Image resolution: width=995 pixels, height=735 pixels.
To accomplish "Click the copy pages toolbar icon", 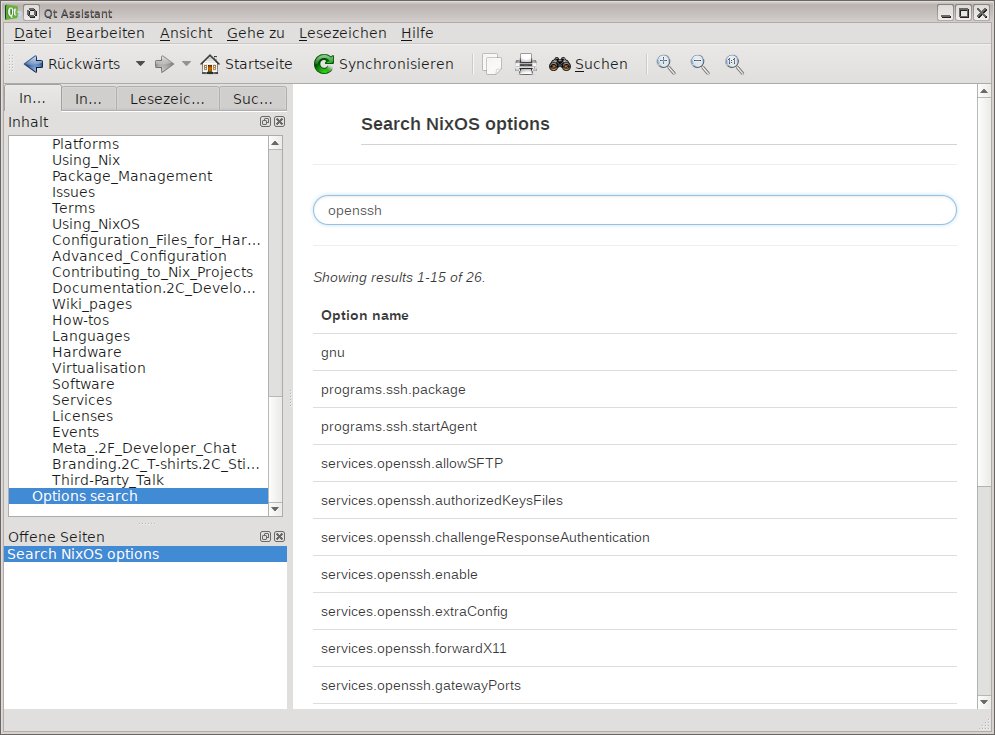I will tap(492, 64).
